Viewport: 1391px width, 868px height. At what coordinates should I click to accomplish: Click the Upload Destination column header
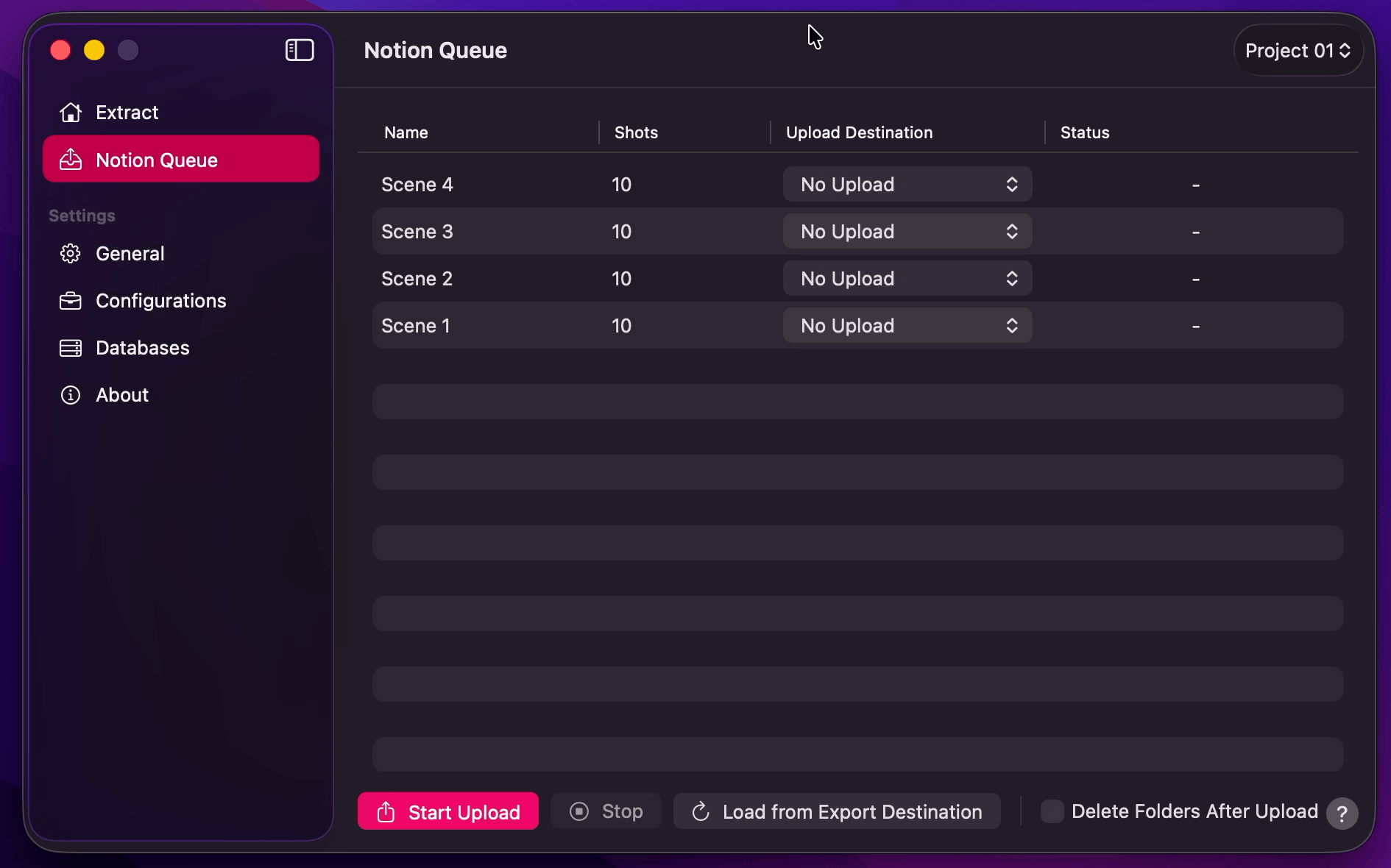[x=859, y=132]
